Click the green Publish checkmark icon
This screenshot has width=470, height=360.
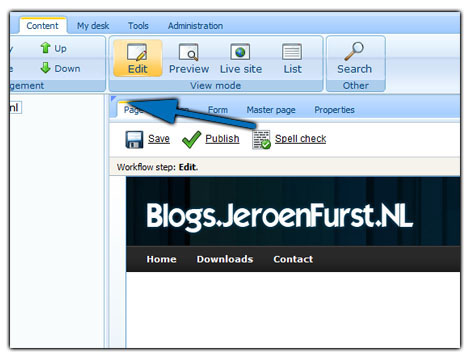pyautogui.click(x=192, y=139)
